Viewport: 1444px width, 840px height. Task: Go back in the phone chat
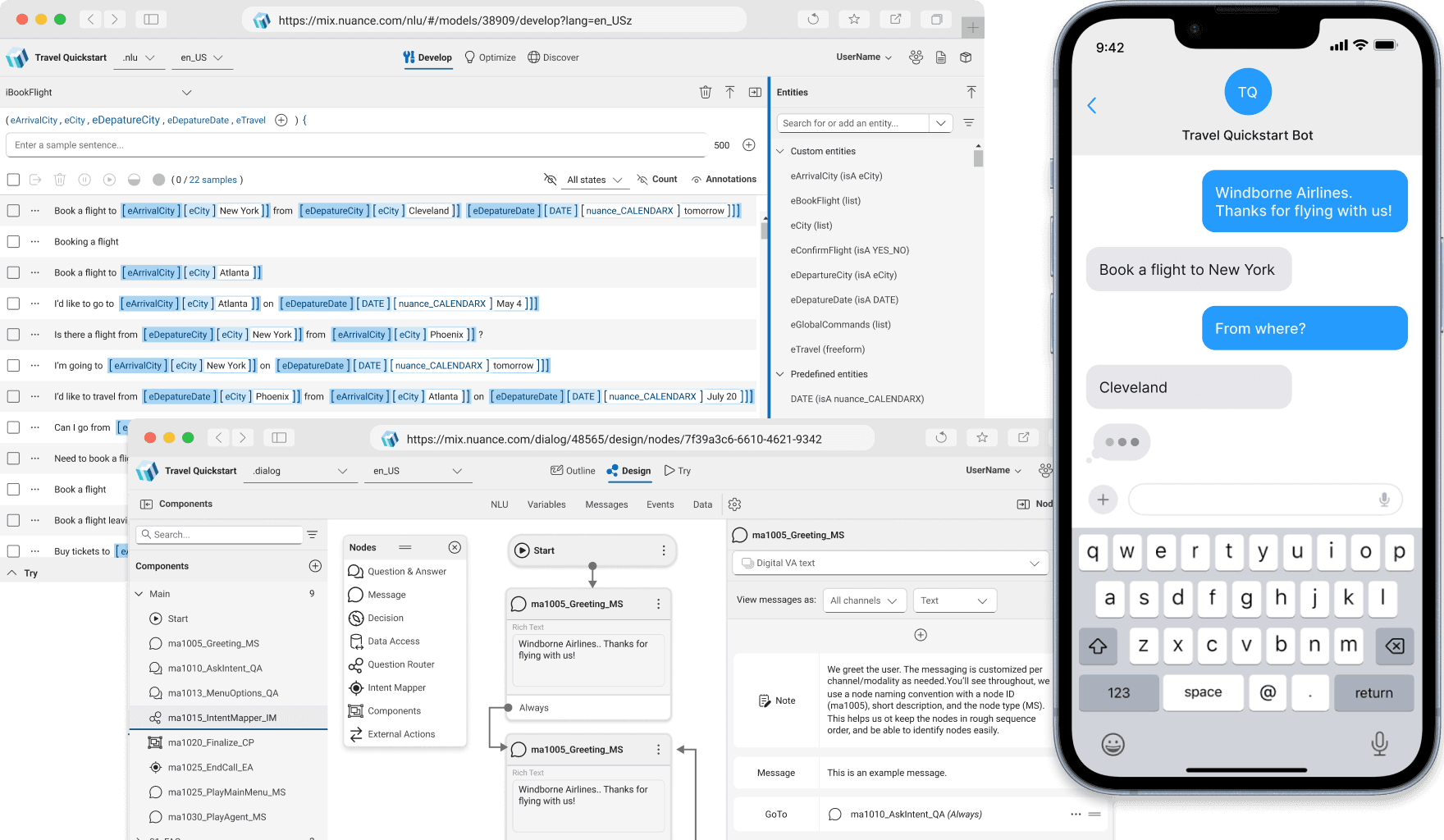pyautogui.click(x=1092, y=106)
